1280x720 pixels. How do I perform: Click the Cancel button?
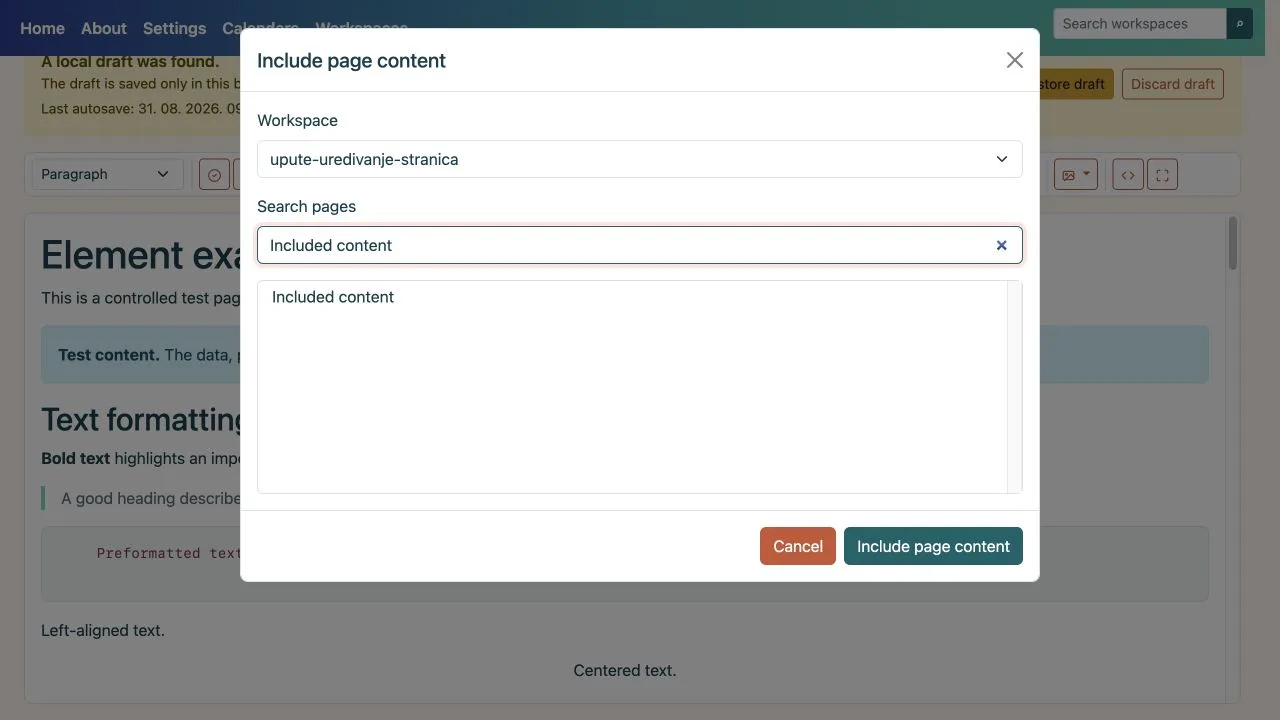[x=798, y=546]
